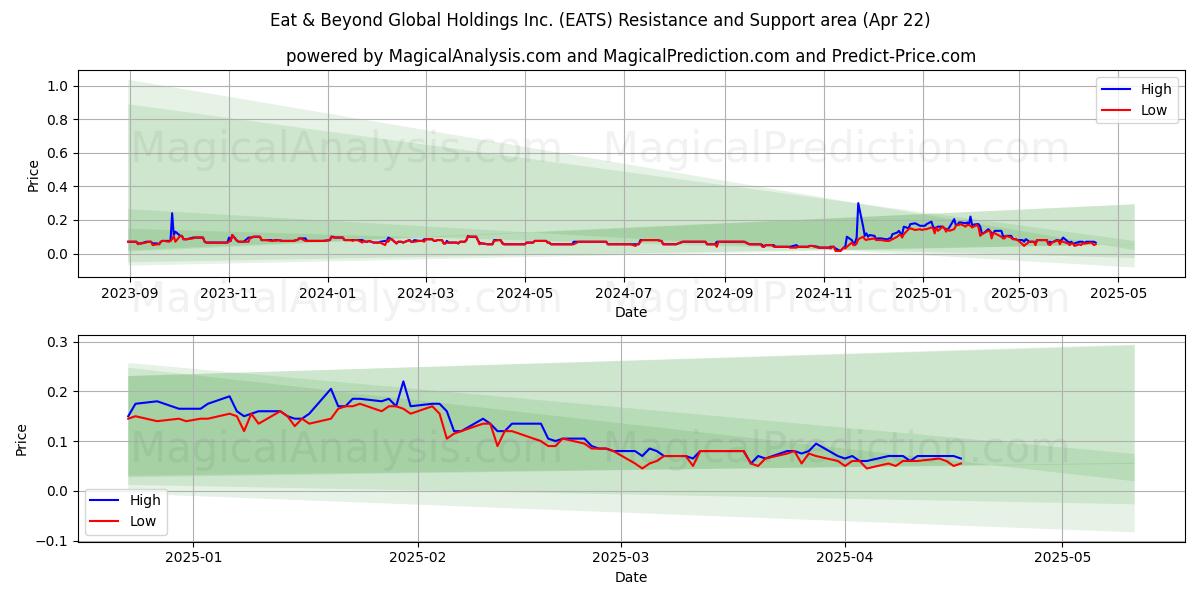Click the 'Price' y-axis label of the bottom chart

click(22, 440)
